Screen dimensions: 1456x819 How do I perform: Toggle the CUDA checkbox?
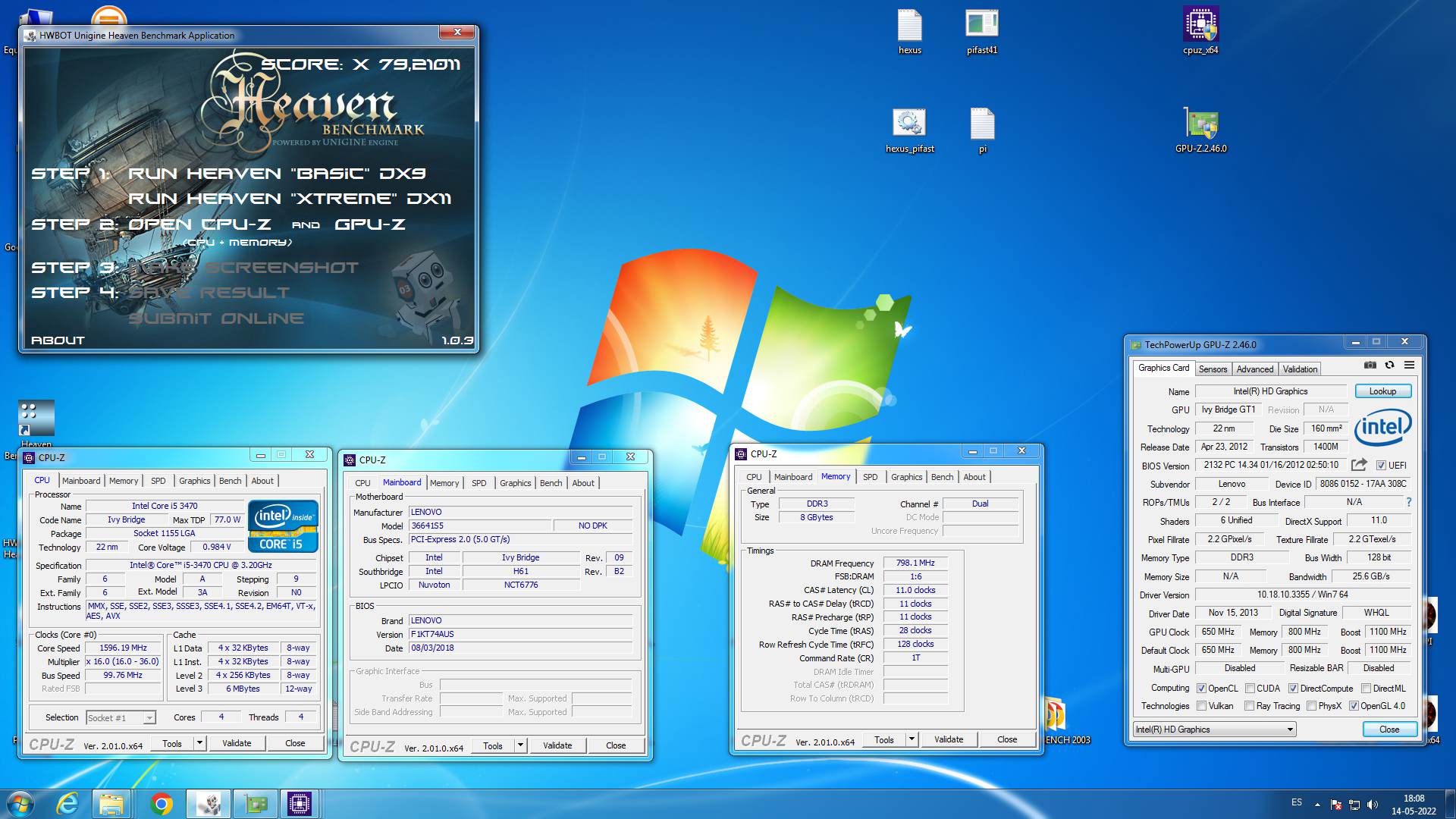coord(1250,689)
